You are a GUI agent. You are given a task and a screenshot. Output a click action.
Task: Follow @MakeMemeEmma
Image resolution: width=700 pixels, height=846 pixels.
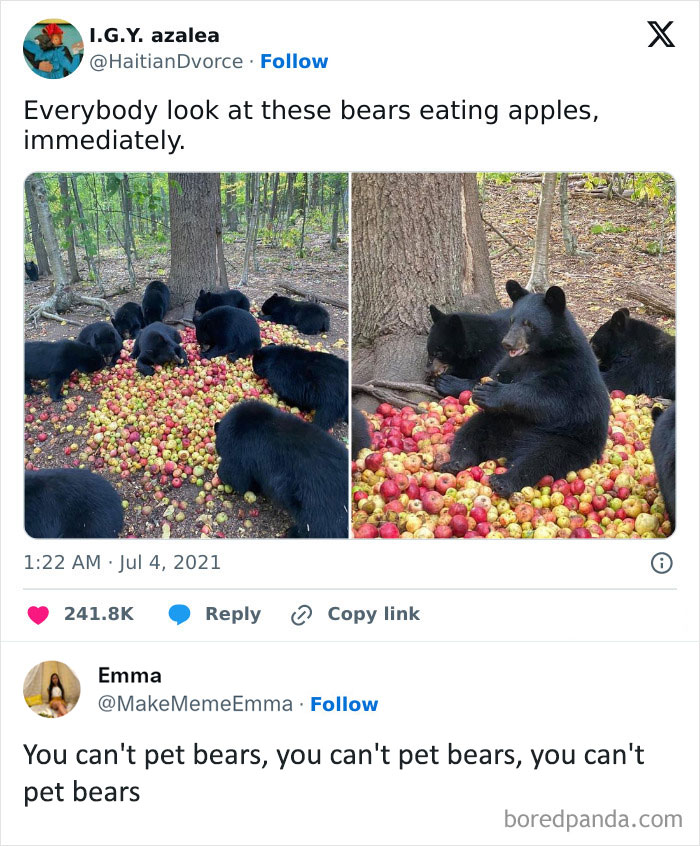343,705
